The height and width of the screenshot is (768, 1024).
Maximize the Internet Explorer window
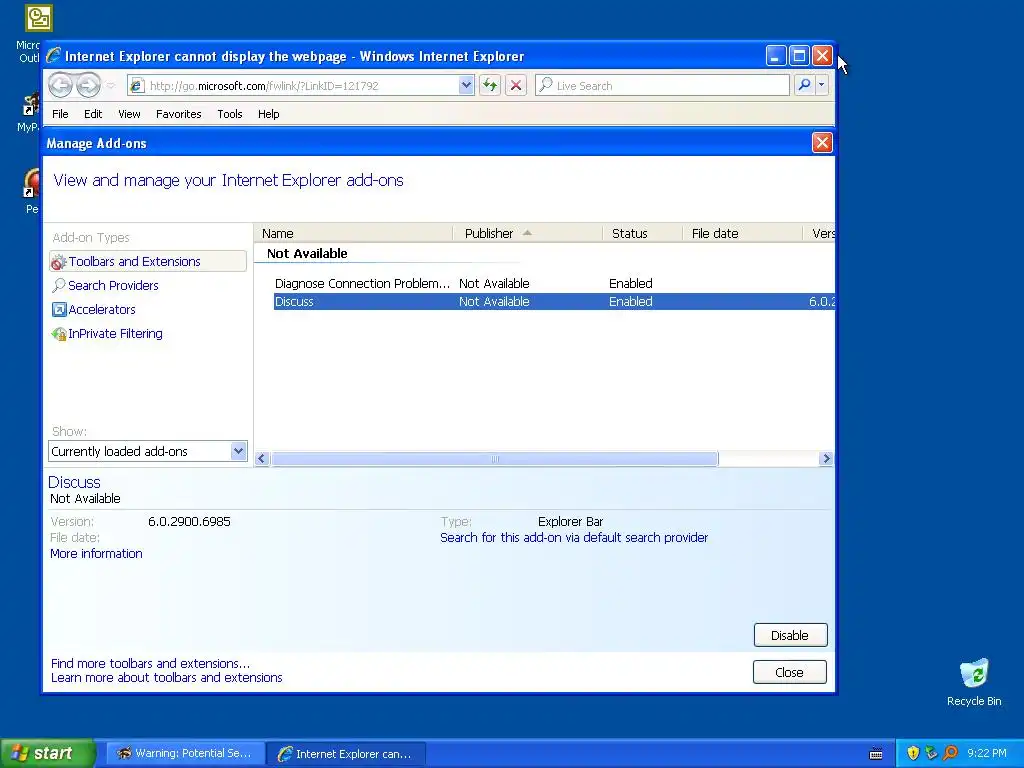click(799, 56)
